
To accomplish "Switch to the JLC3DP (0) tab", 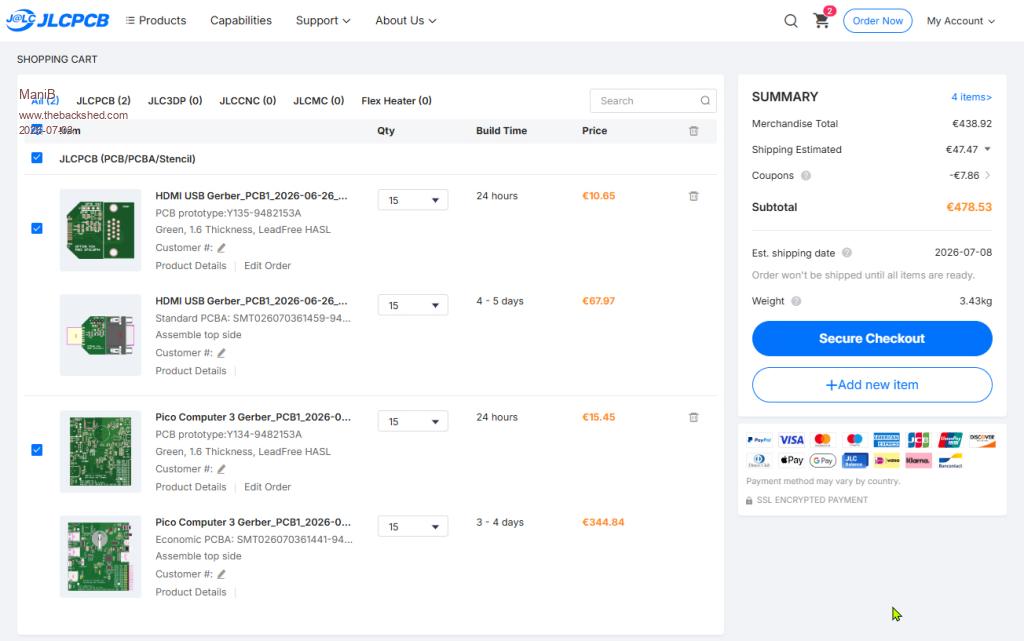I will [x=175, y=101].
